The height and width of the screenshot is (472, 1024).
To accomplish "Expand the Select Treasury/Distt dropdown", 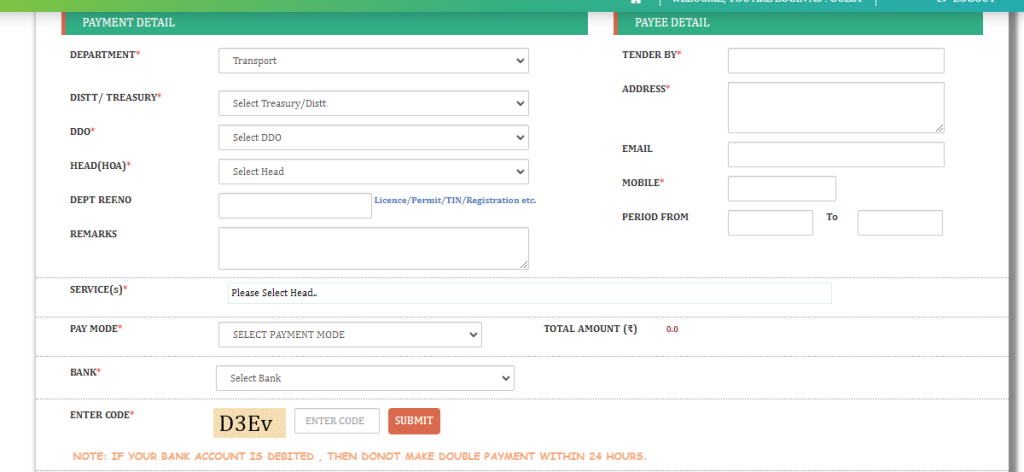I will [373, 103].
